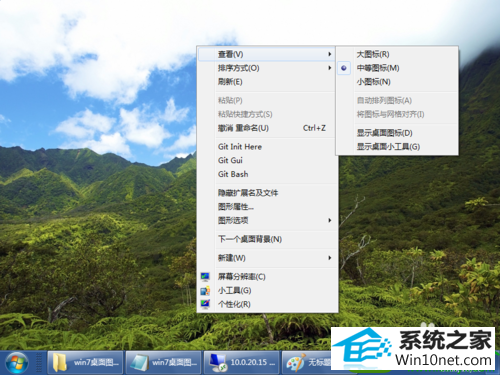Choose 刷新(E) from the context menu
500x375 pixels.
click(x=267, y=82)
